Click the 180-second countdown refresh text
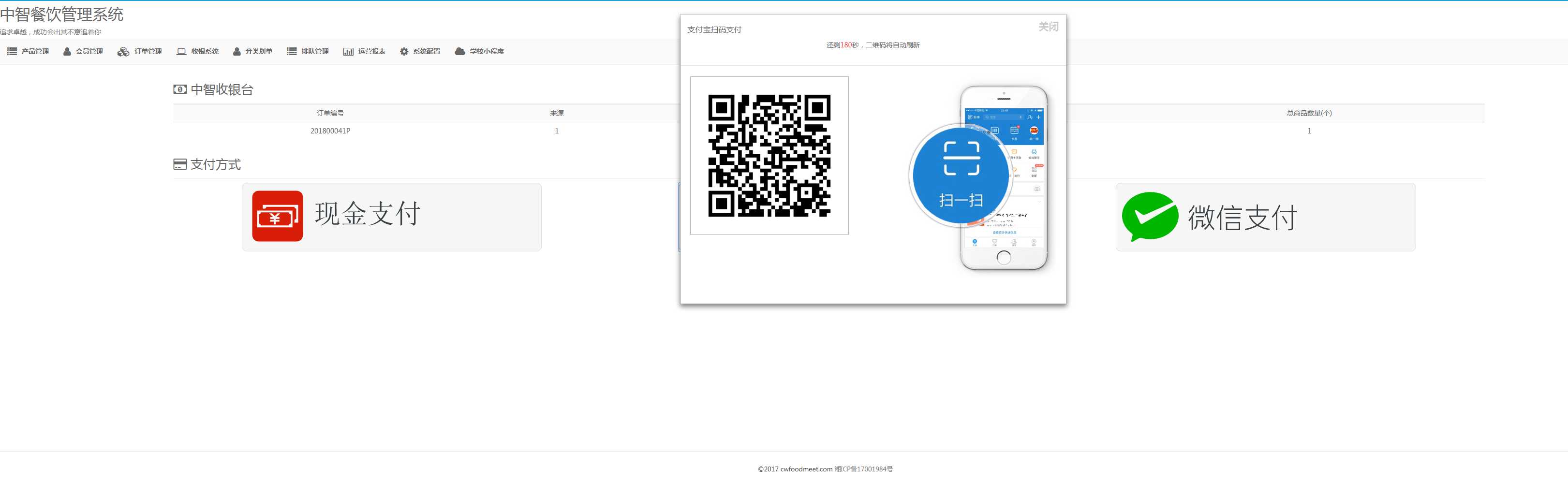1568x483 pixels. tap(873, 45)
